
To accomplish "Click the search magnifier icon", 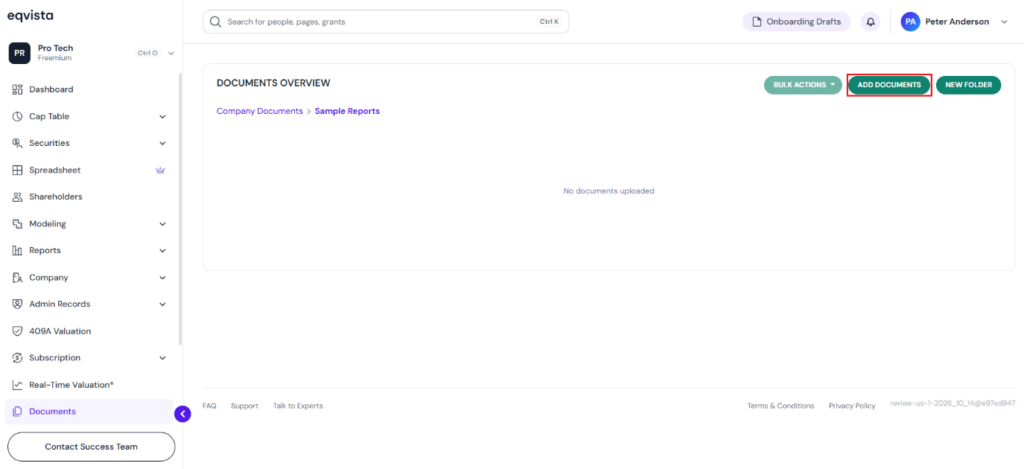I will (216, 22).
